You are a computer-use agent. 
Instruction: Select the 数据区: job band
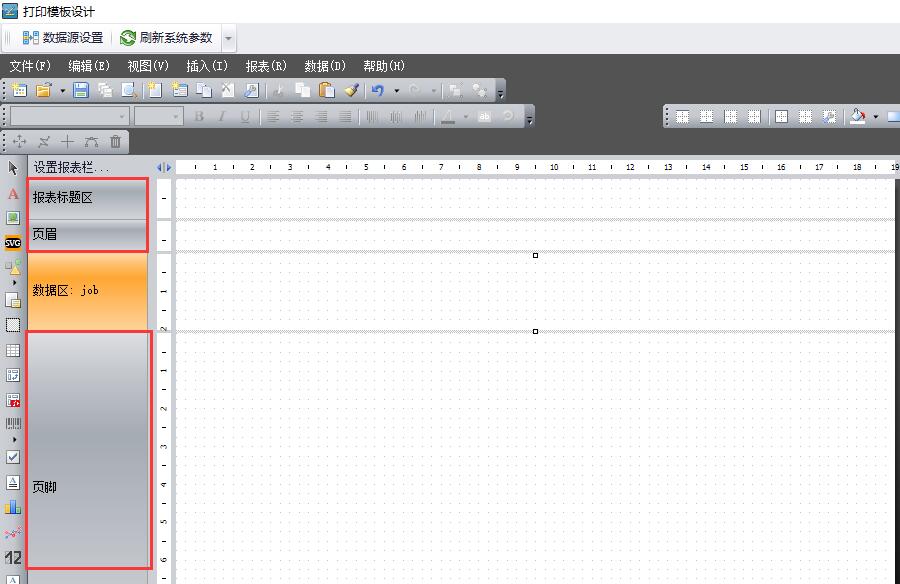coord(88,290)
